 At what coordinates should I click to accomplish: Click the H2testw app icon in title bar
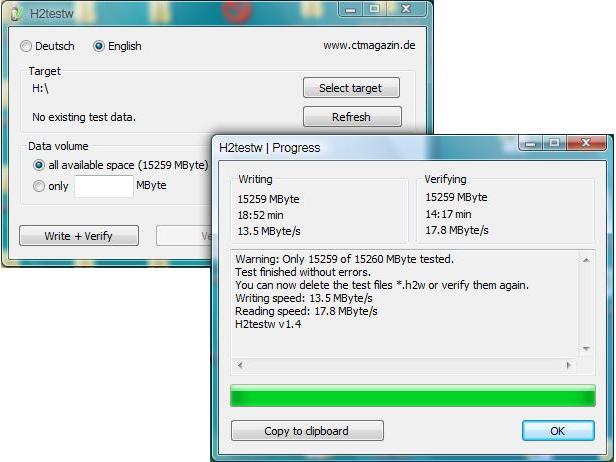[x=16, y=13]
